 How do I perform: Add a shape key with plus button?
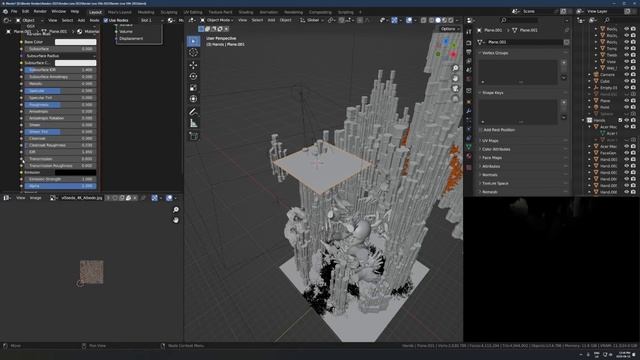click(x=564, y=103)
